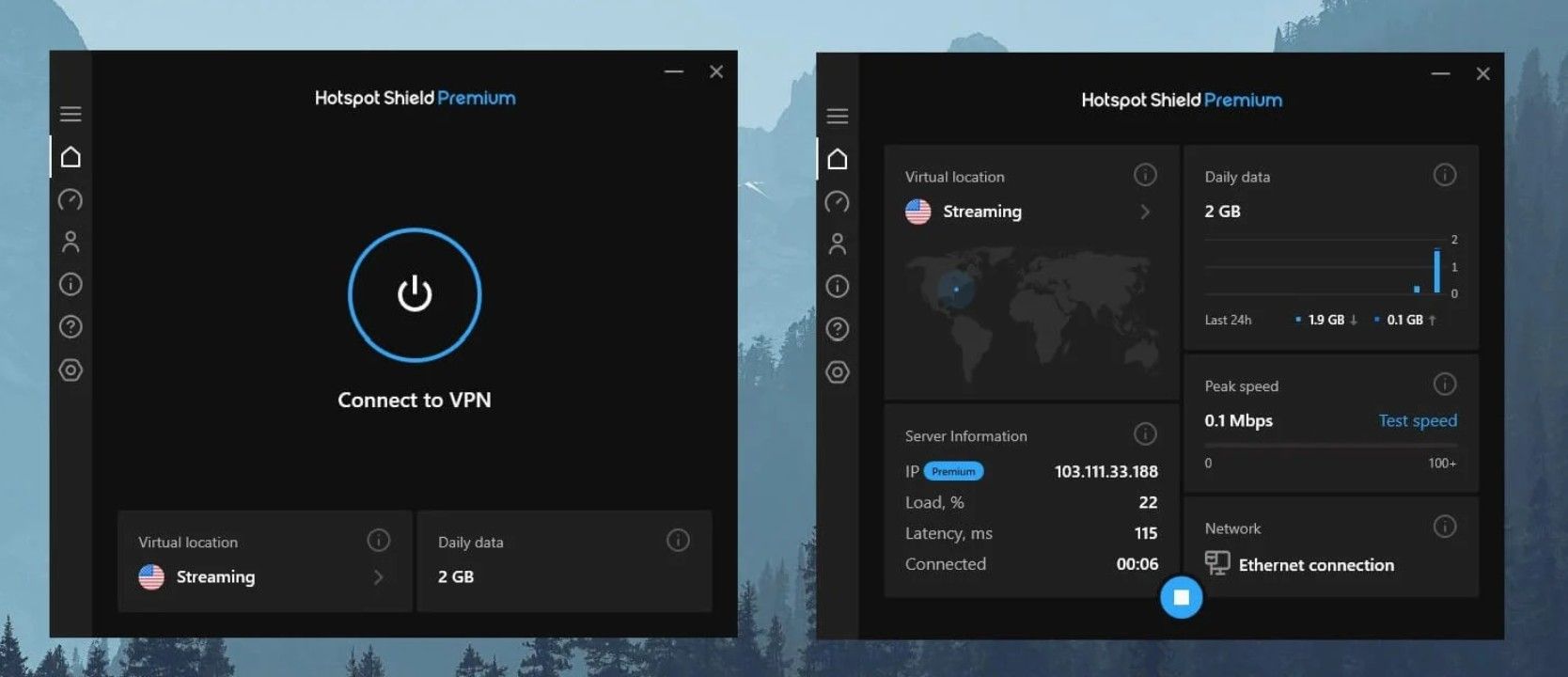Image resolution: width=1568 pixels, height=677 pixels.
Task: Open speed gauge icon in left window sidebar
Action: click(x=71, y=199)
